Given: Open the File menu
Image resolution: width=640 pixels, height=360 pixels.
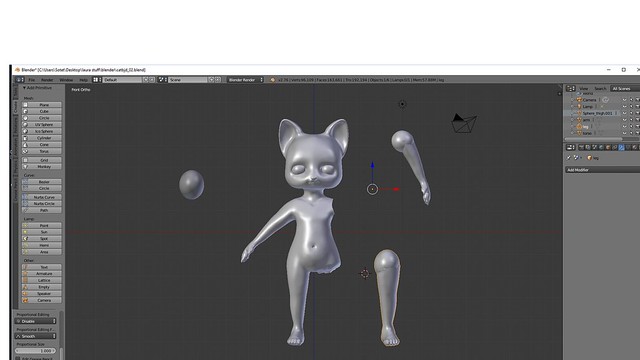Looking at the screenshot, I should tap(31, 80).
